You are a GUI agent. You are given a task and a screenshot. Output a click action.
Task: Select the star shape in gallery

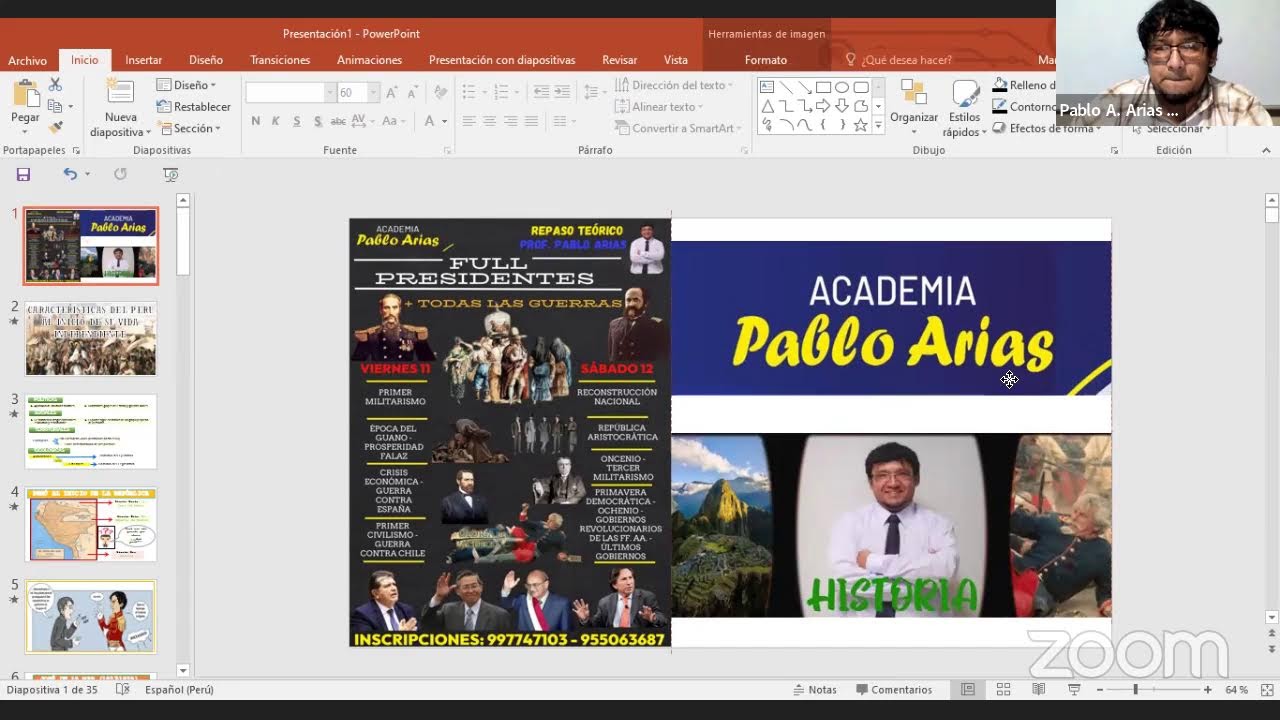pos(860,125)
